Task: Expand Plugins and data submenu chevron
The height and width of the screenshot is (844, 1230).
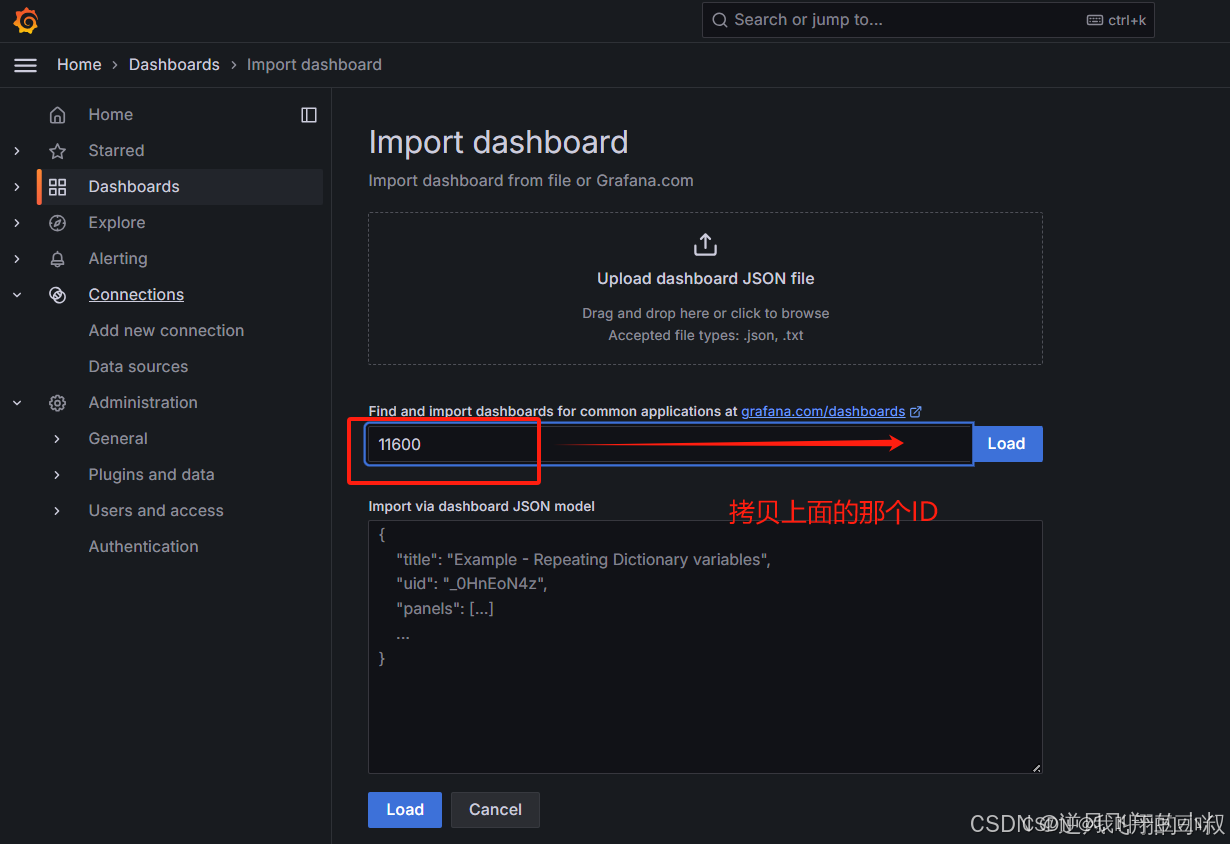Action: point(57,475)
